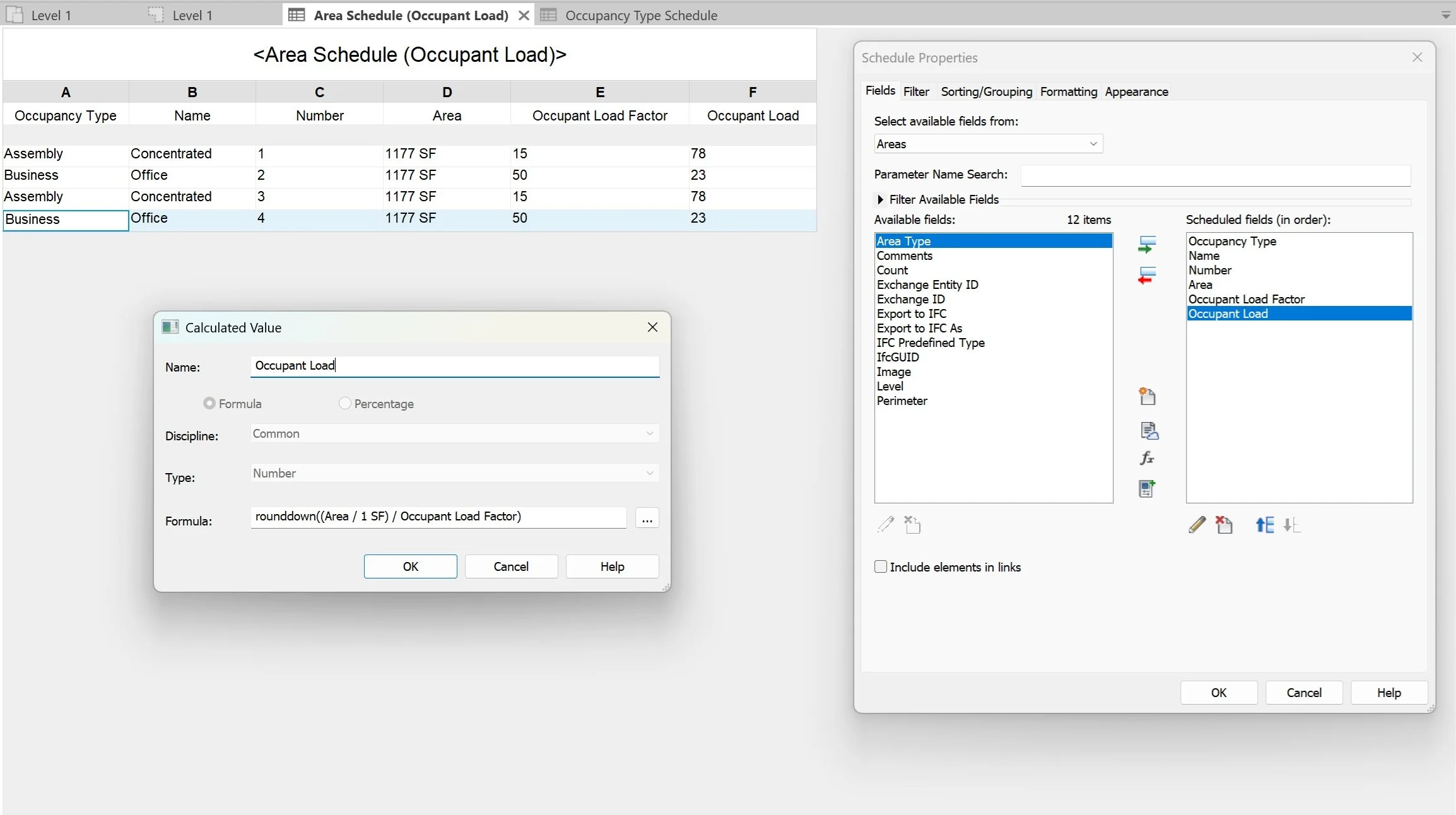This screenshot has width=1456, height=815.
Task: Click the schedule title Area Schedule (Occupant Load)
Action: [x=409, y=55]
